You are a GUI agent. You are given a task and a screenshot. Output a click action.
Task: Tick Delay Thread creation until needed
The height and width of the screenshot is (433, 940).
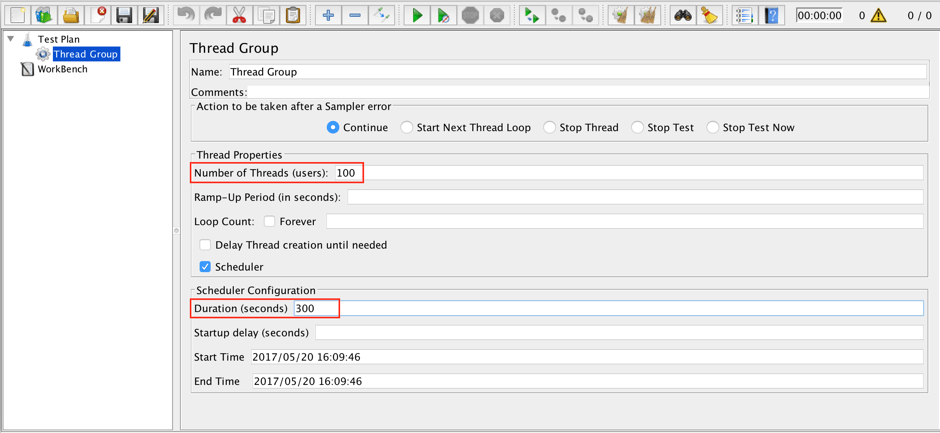click(x=205, y=245)
